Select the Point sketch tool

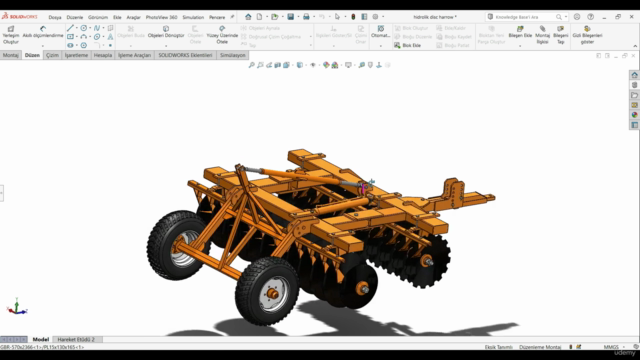(110, 45)
